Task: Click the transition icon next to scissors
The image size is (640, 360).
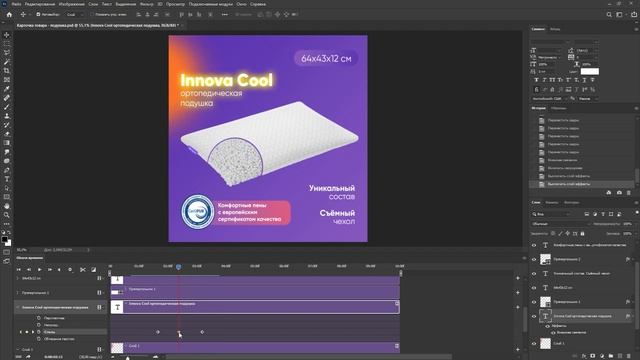Action: point(93,269)
